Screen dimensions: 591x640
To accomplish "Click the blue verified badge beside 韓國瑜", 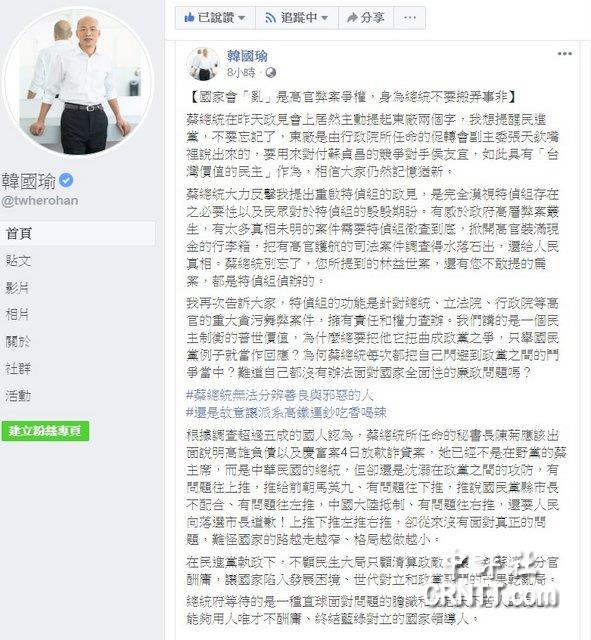I will pyautogui.click(x=66, y=180).
